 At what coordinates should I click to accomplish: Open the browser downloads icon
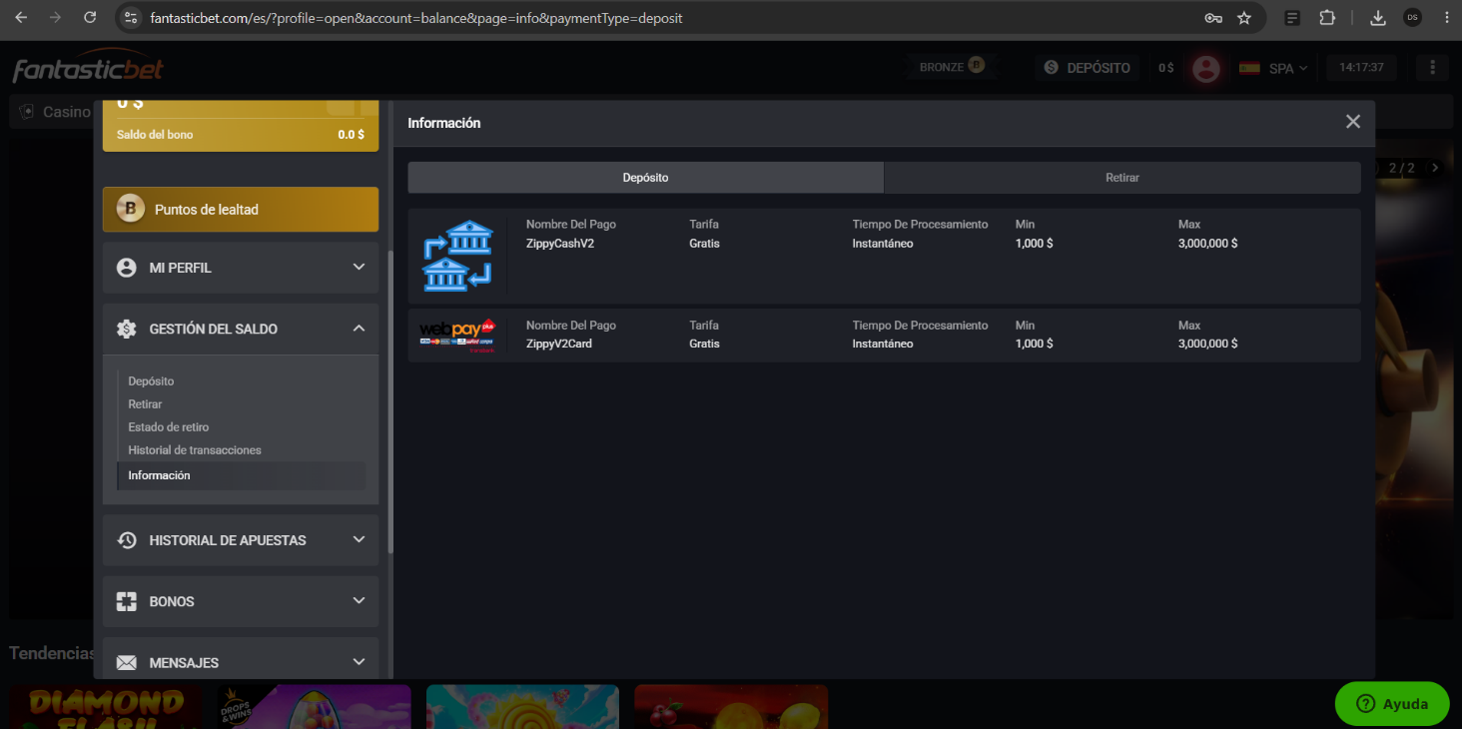[1377, 18]
